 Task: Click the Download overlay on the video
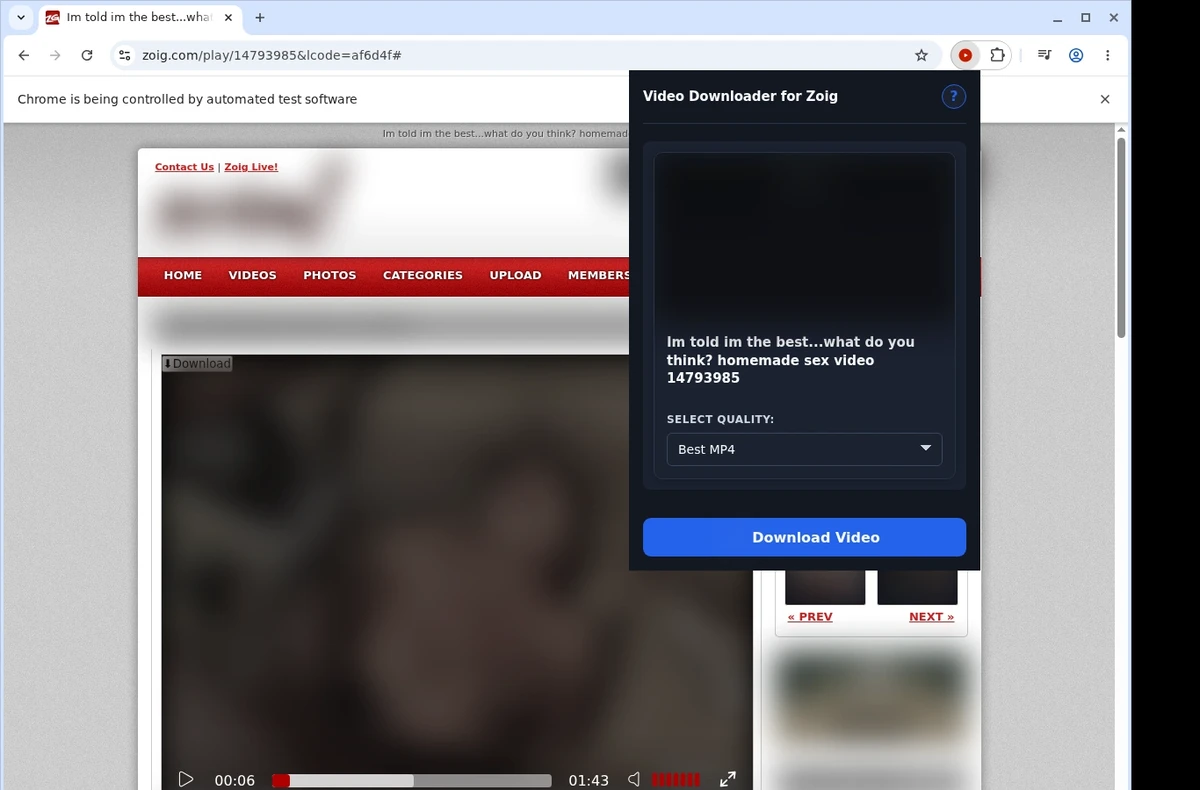point(197,363)
